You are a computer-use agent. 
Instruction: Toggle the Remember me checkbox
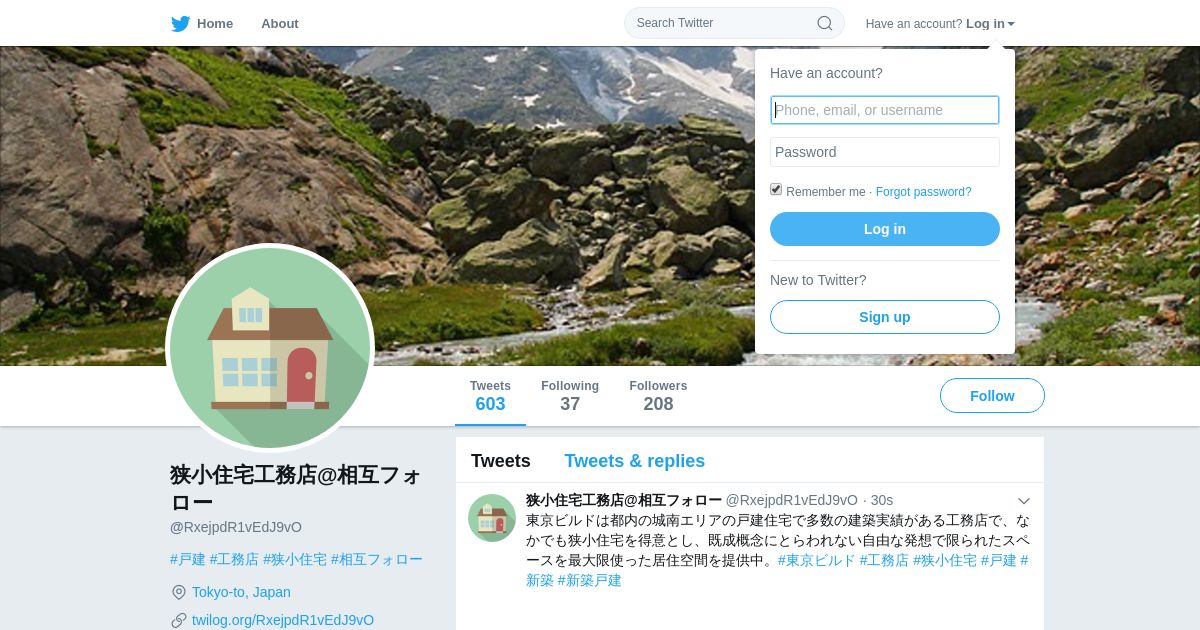776,189
